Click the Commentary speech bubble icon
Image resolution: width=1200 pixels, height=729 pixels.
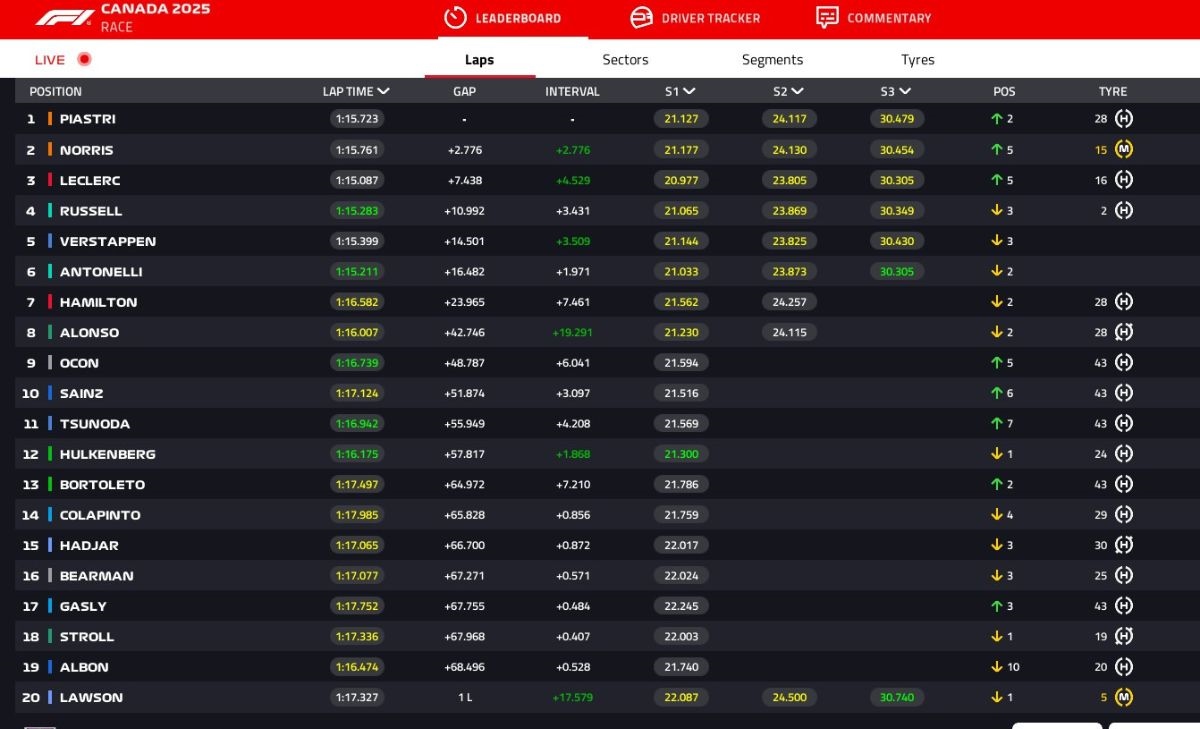coord(827,18)
